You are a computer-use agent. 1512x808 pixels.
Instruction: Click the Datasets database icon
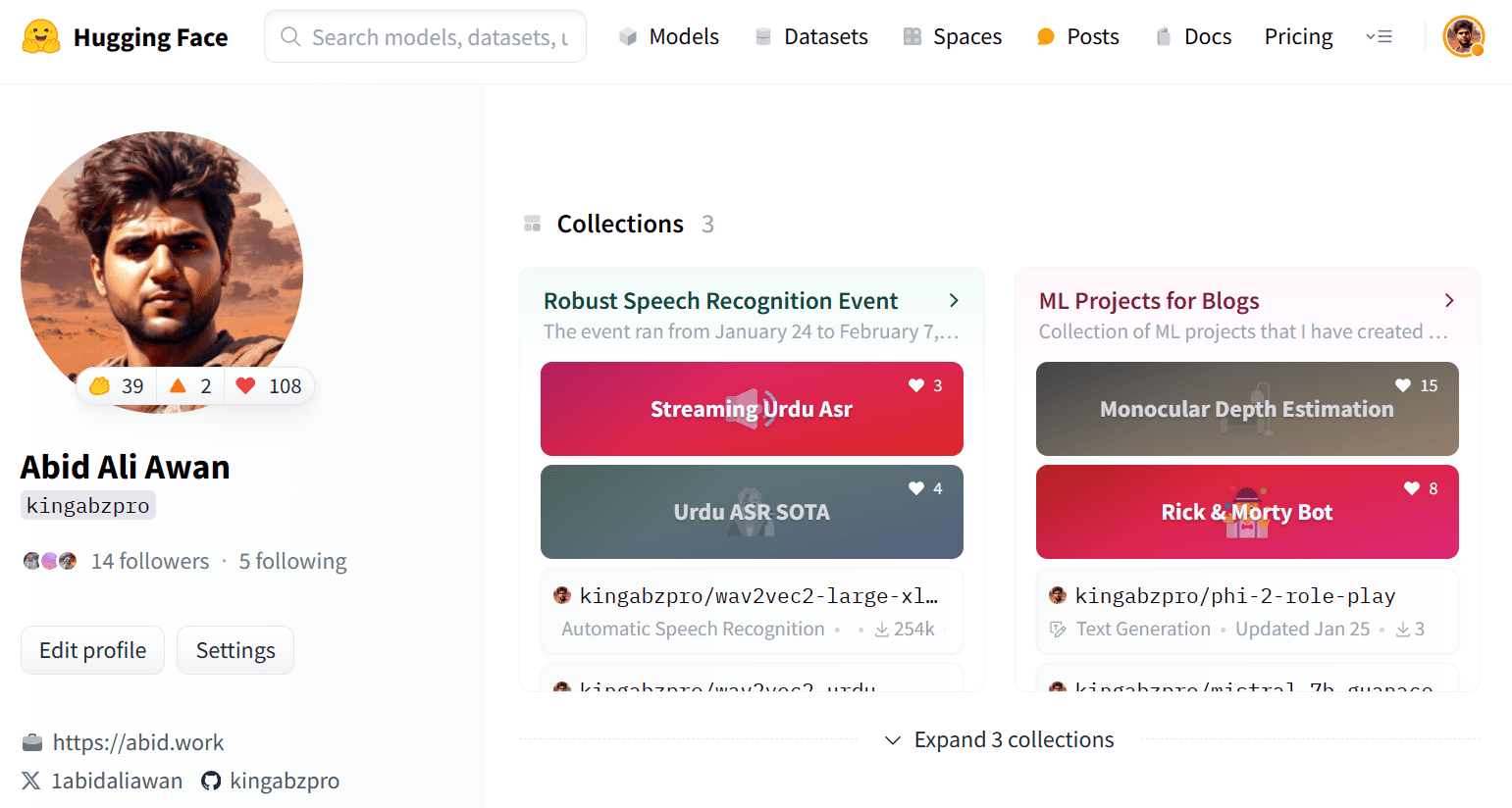pyautogui.click(x=763, y=37)
